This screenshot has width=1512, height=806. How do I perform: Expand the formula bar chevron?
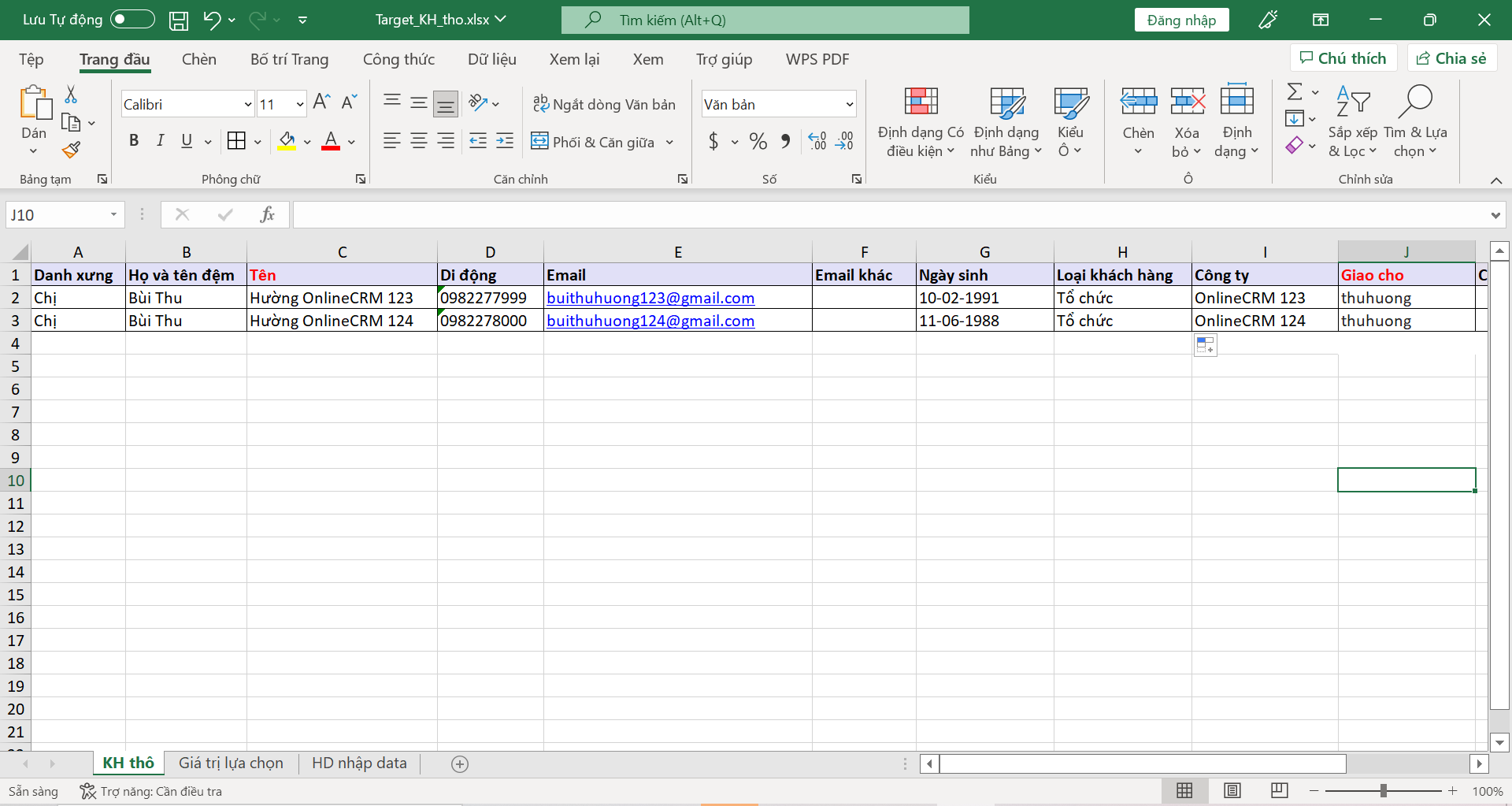pos(1495,215)
